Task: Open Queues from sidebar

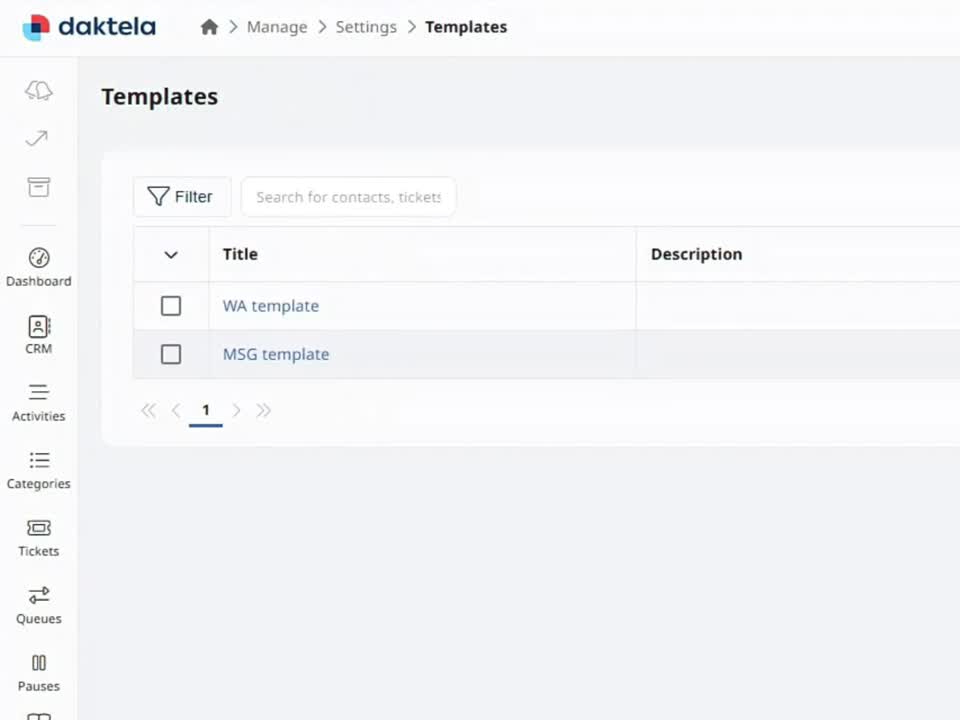Action: click(x=39, y=605)
